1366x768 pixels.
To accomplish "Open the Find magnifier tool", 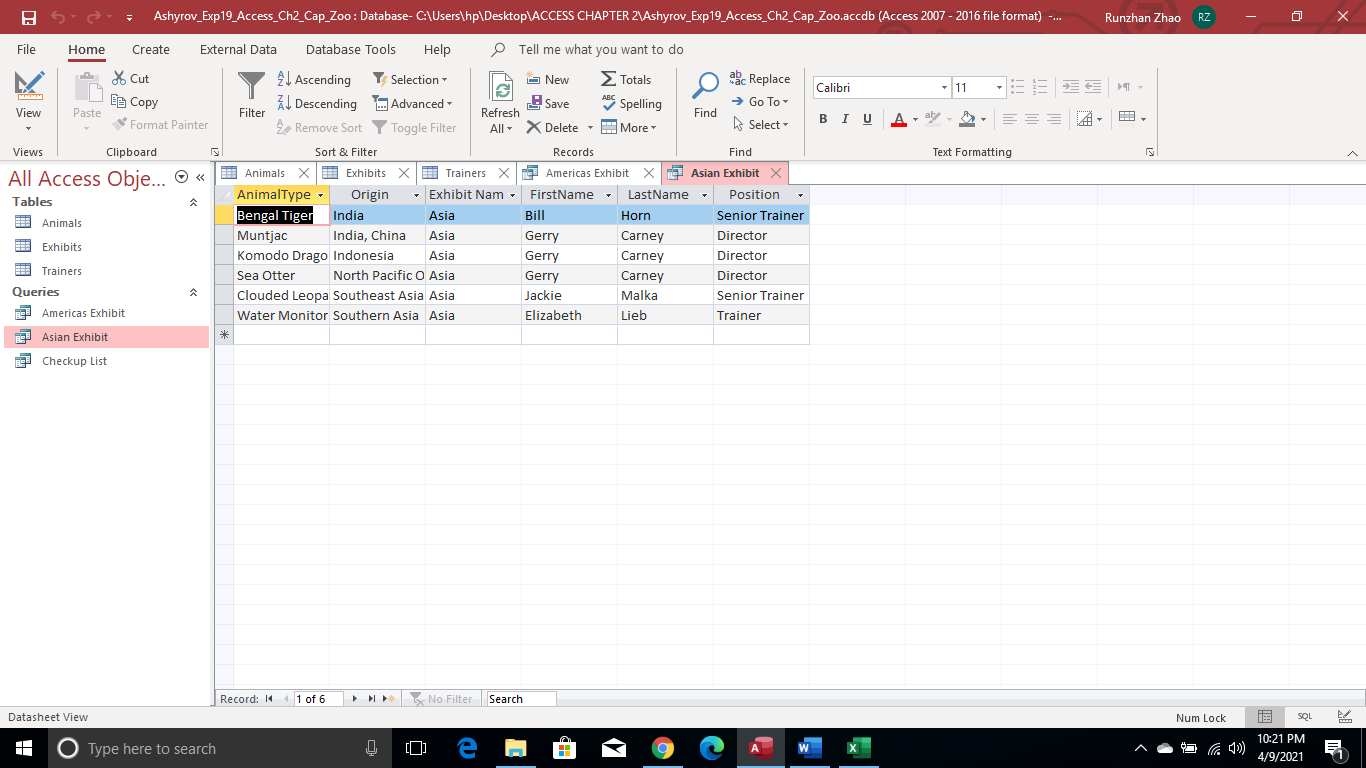I will 705,96.
